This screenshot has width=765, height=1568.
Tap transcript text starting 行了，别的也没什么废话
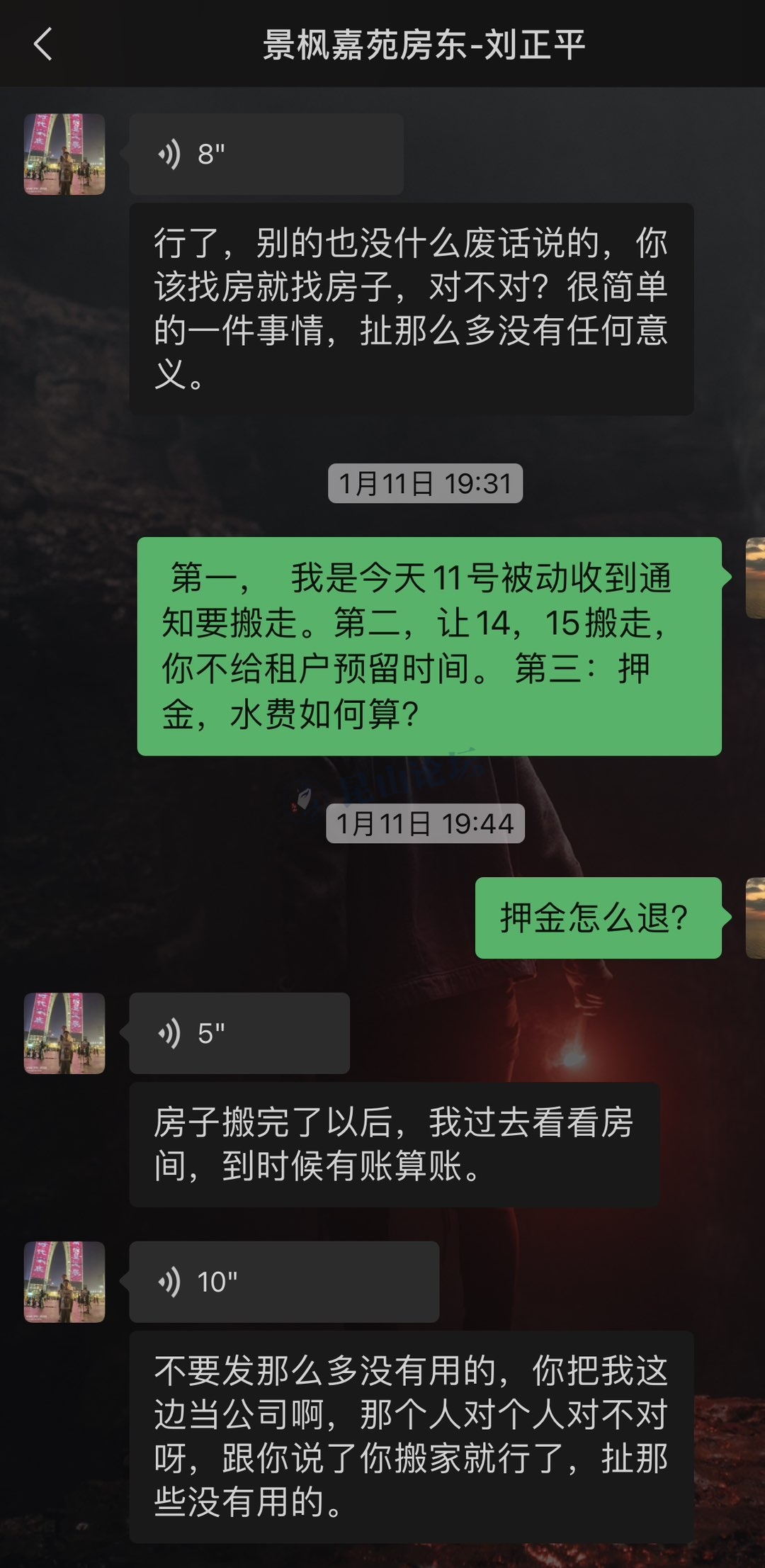[x=411, y=309]
